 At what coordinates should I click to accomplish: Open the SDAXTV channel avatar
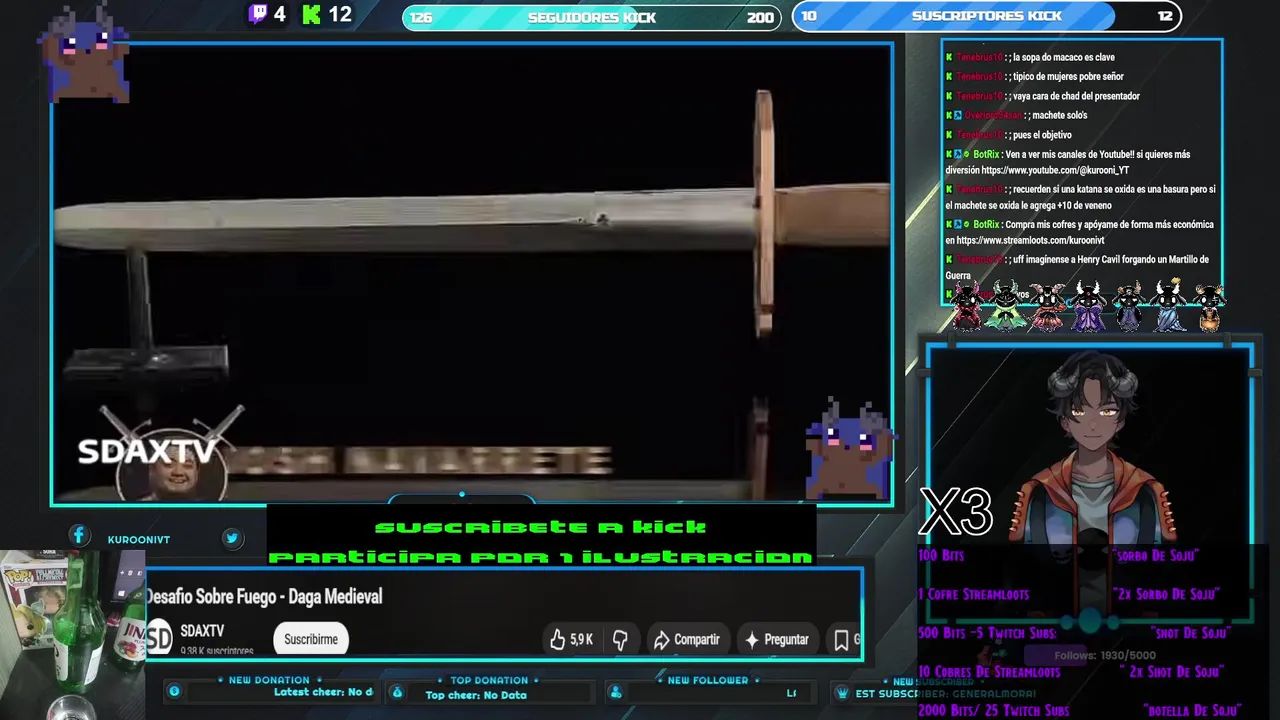(x=159, y=638)
